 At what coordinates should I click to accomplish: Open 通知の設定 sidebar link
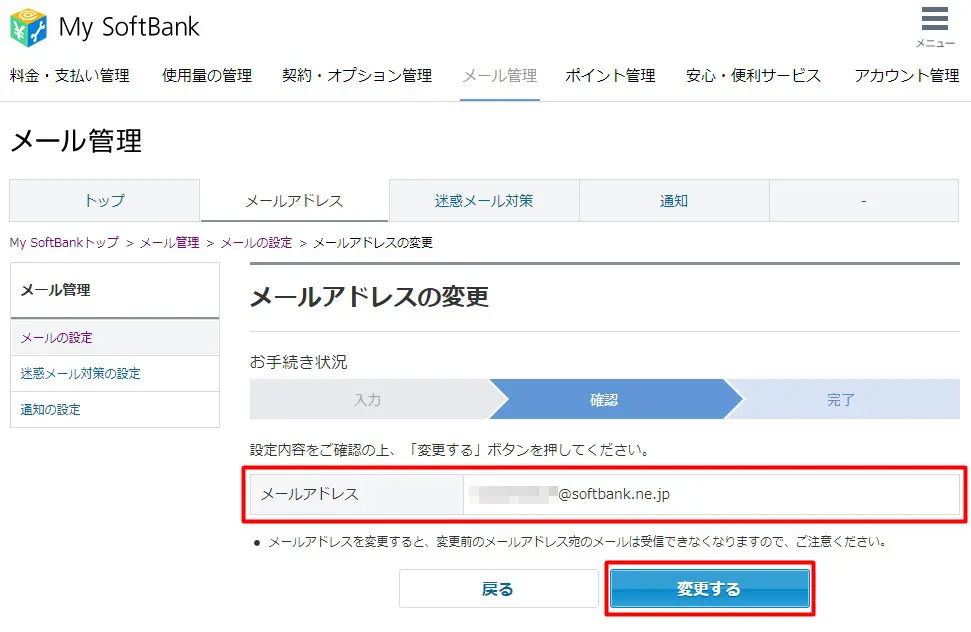tap(51, 410)
